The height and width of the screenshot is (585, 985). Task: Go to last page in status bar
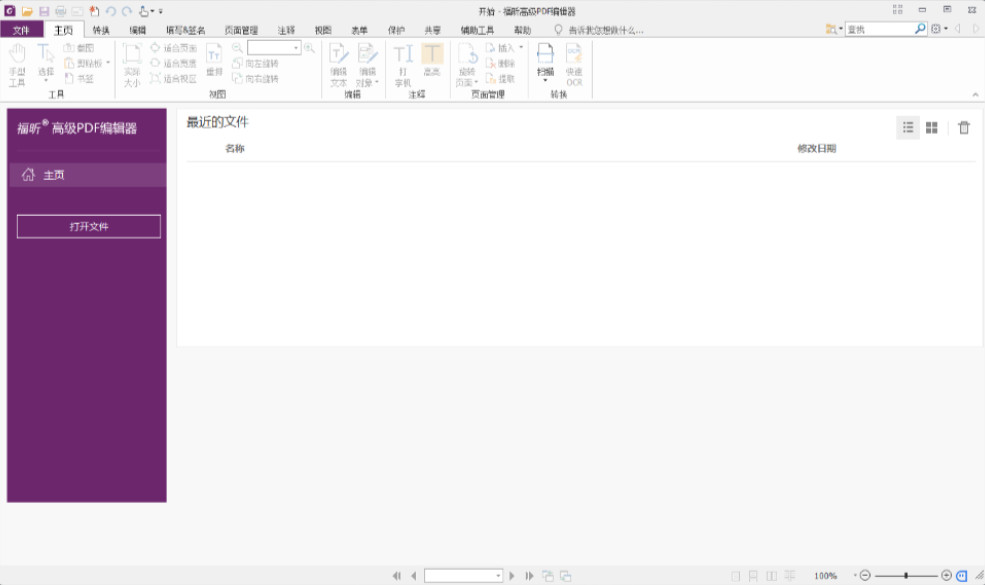coord(529,576)
